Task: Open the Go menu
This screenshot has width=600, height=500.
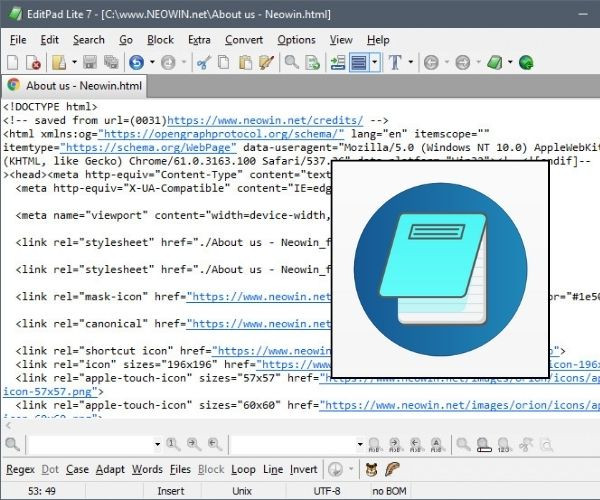Action: click(x=126, y=40)
